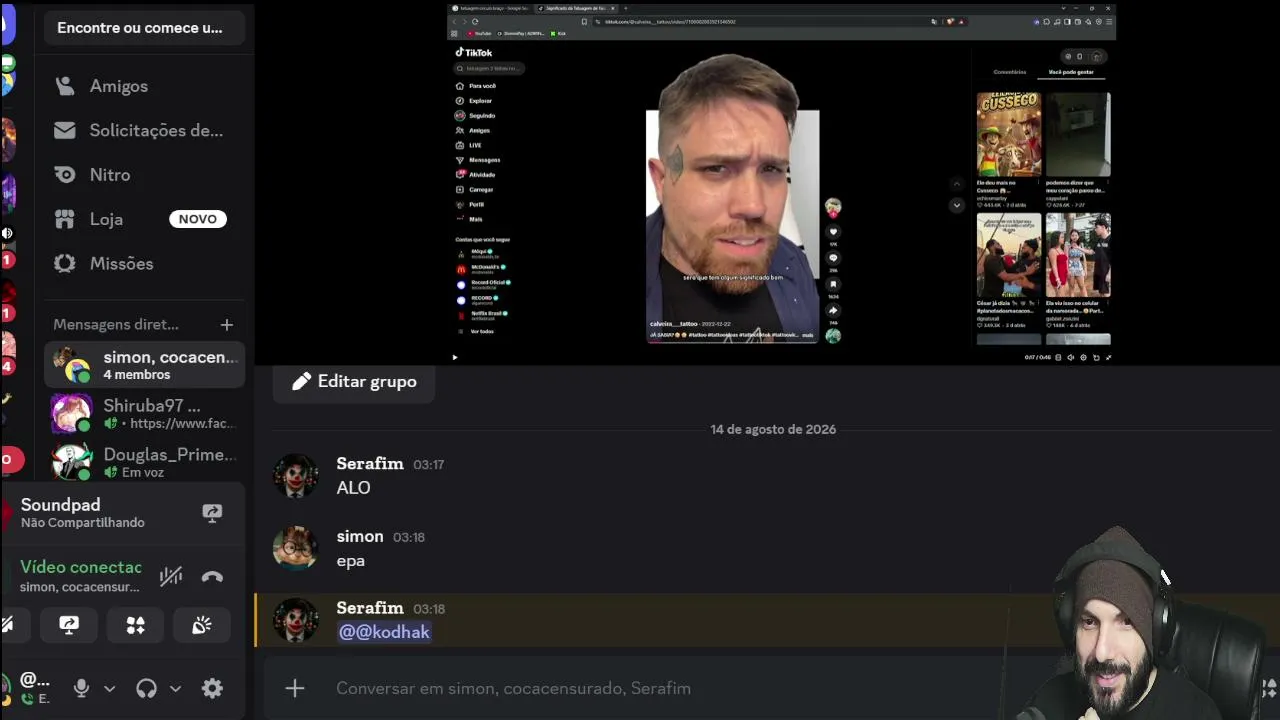Open the Nitro page

(x=144, y=174)
